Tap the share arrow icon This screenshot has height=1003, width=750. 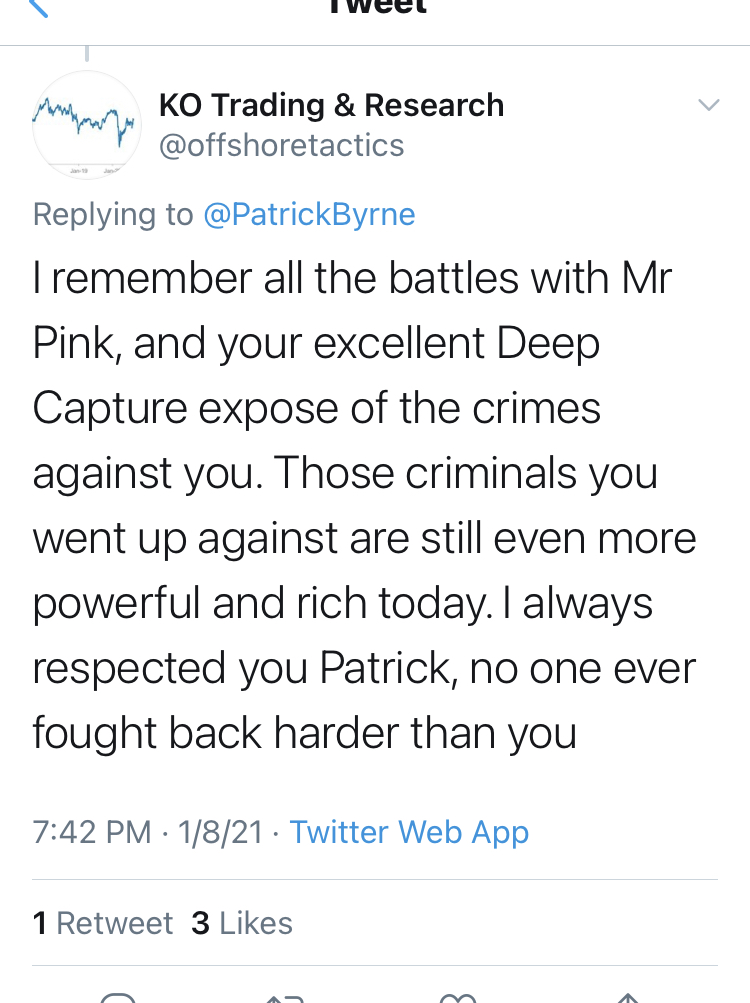tap(627, 996)
